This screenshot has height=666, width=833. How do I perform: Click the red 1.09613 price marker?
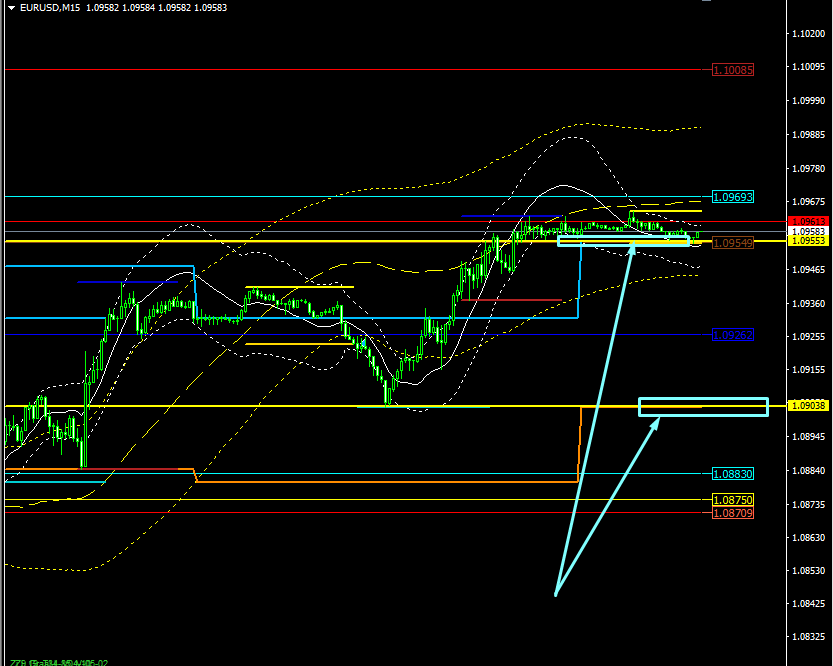809,221
